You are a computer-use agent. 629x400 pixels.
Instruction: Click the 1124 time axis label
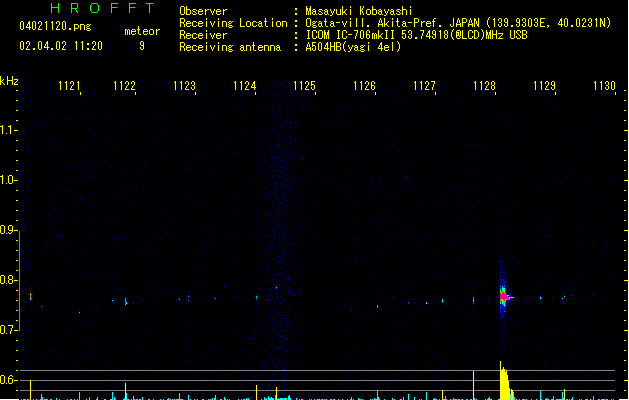coord(244,86)
